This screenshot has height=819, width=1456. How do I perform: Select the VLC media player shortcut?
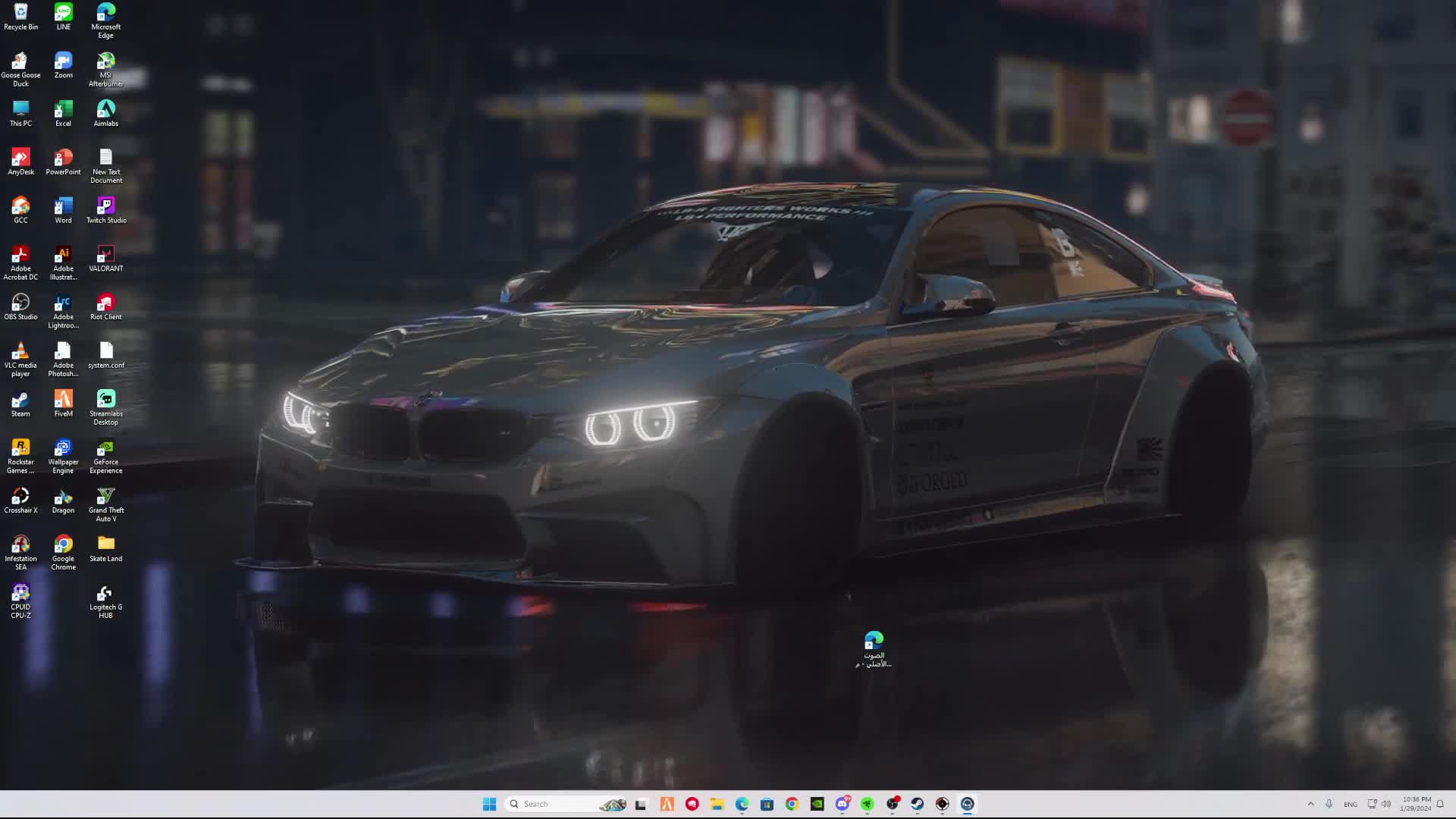pyautogui.click(x=20, y=360)
